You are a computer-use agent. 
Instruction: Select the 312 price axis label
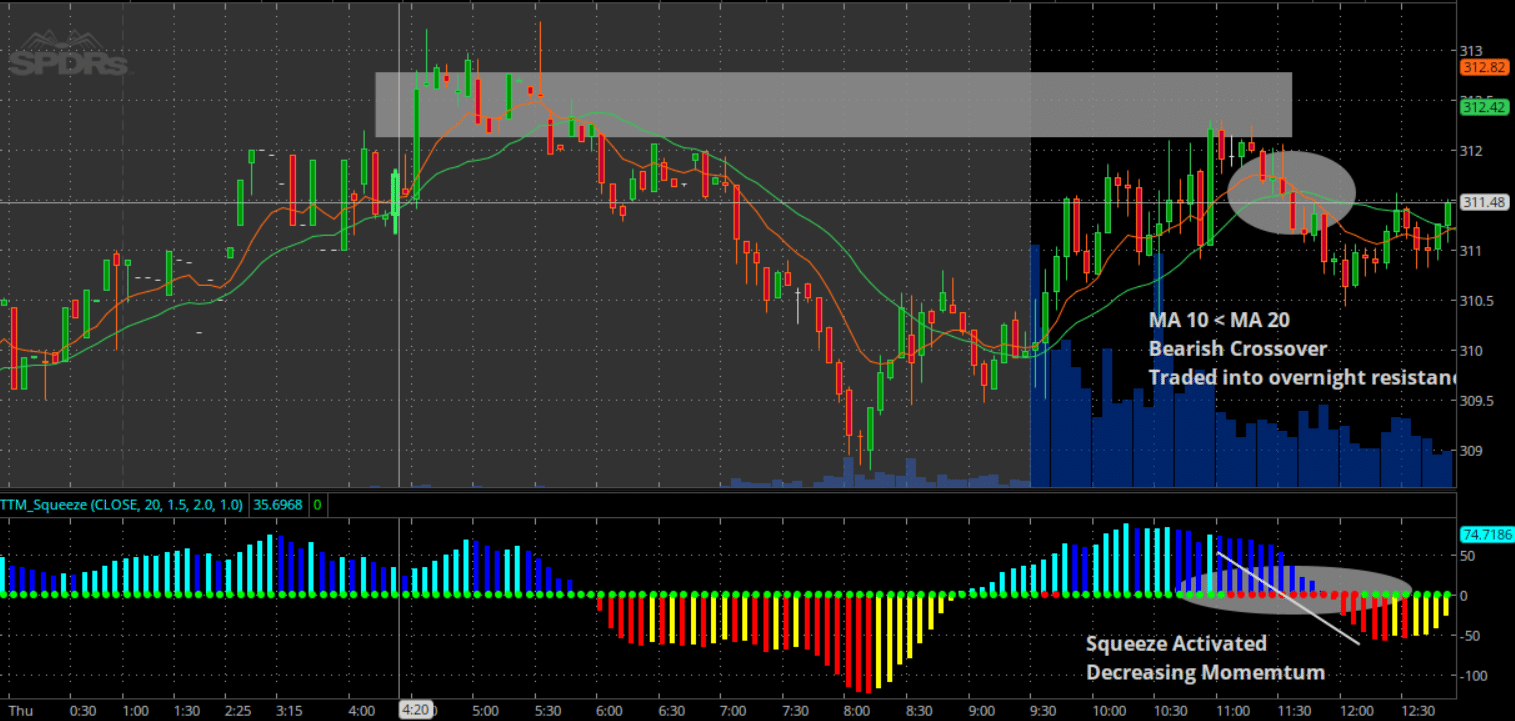coord(1470,151)
